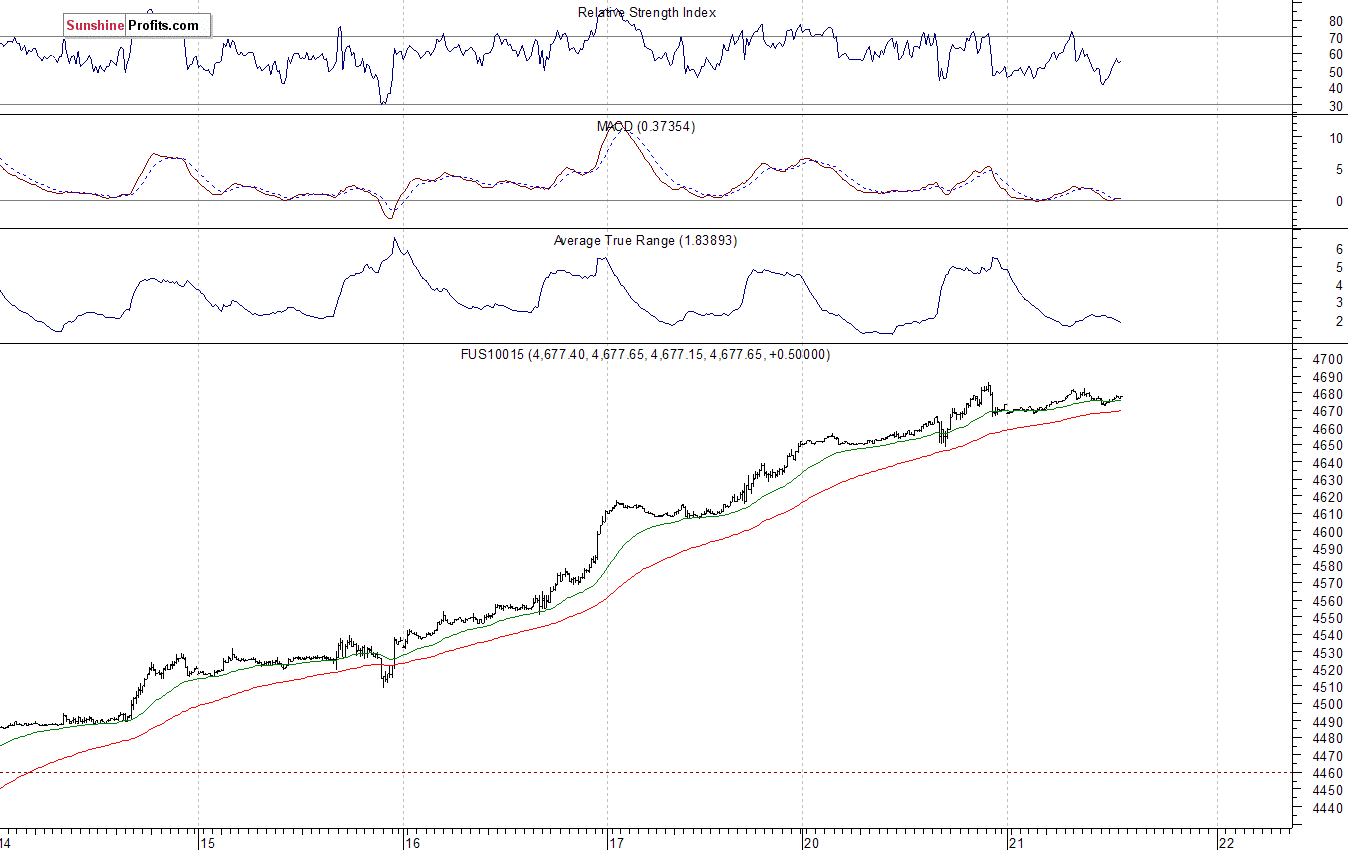Click the 4700 price axis label
1348x850 pixels.
[1328, 360]
